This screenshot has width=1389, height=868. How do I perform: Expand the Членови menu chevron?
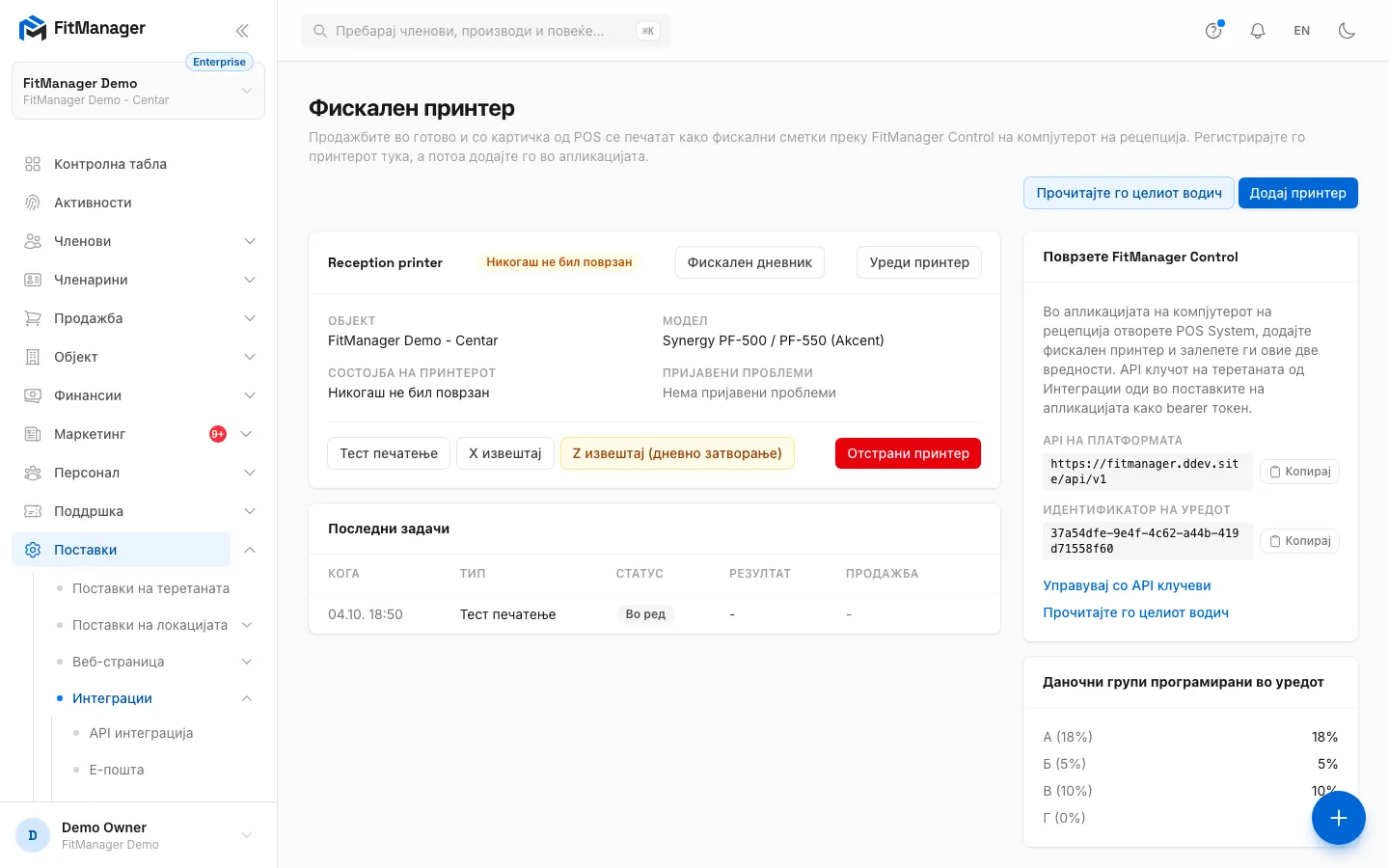pos(250,241)
